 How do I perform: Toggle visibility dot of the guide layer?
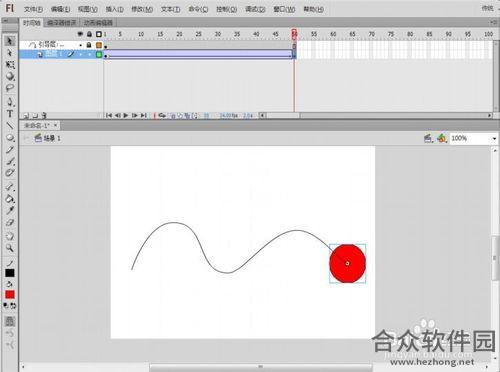(x=80, y=45)
